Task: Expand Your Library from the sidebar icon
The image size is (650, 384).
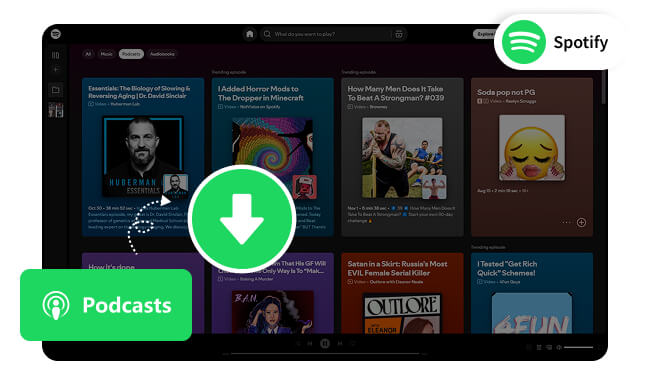Action: pyautogui.click(x=56, y=55)
